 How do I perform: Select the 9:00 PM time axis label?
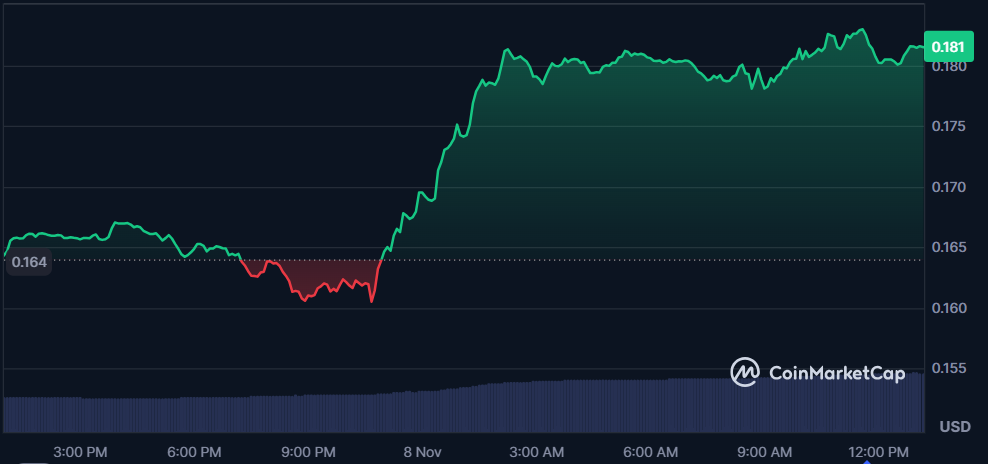pos(309,451)
